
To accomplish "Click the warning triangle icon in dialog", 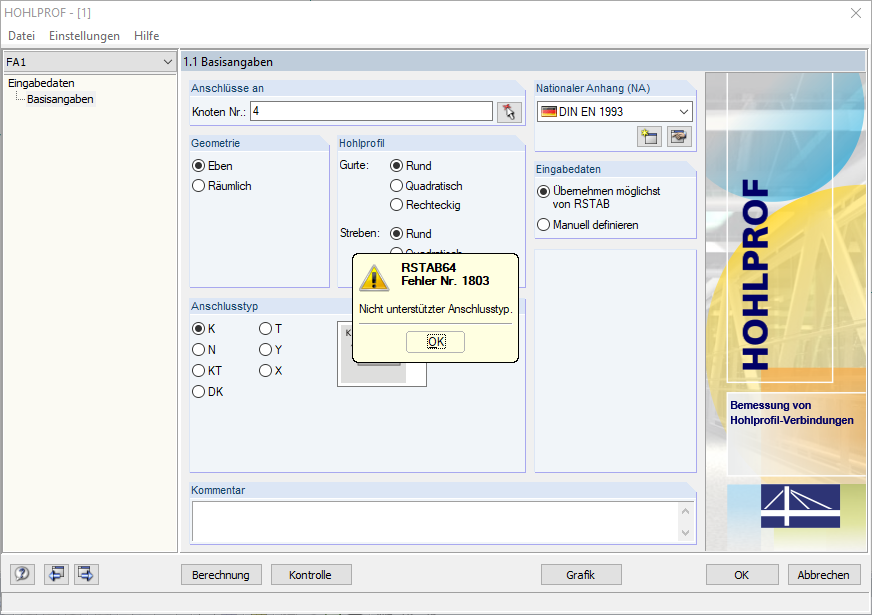I will (x=374, y=277).
